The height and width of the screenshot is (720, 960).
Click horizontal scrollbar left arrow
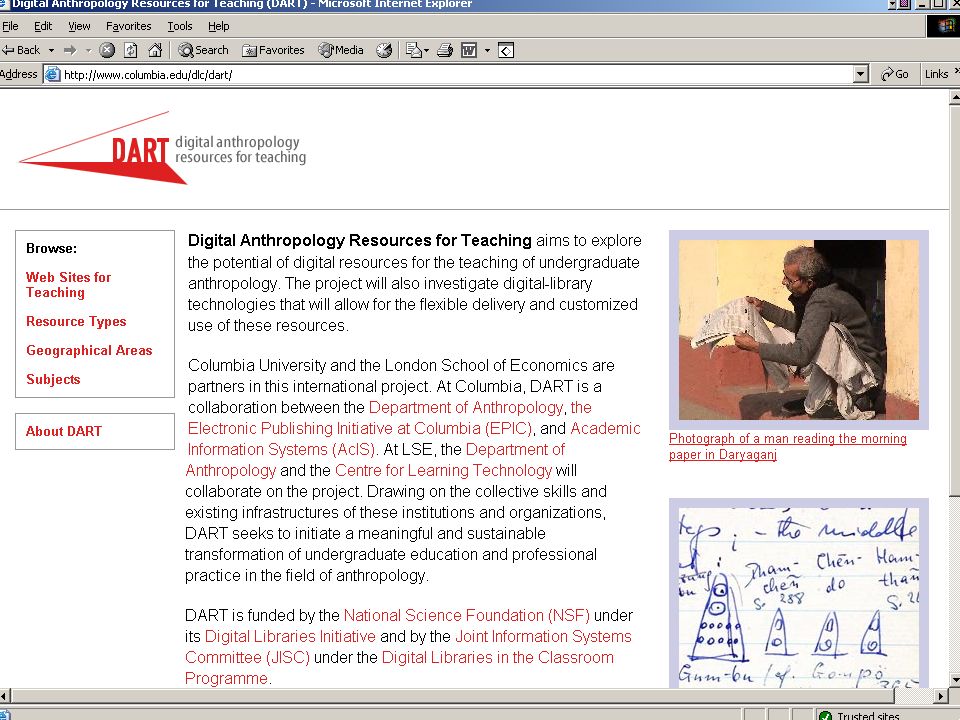click(5, 696)
